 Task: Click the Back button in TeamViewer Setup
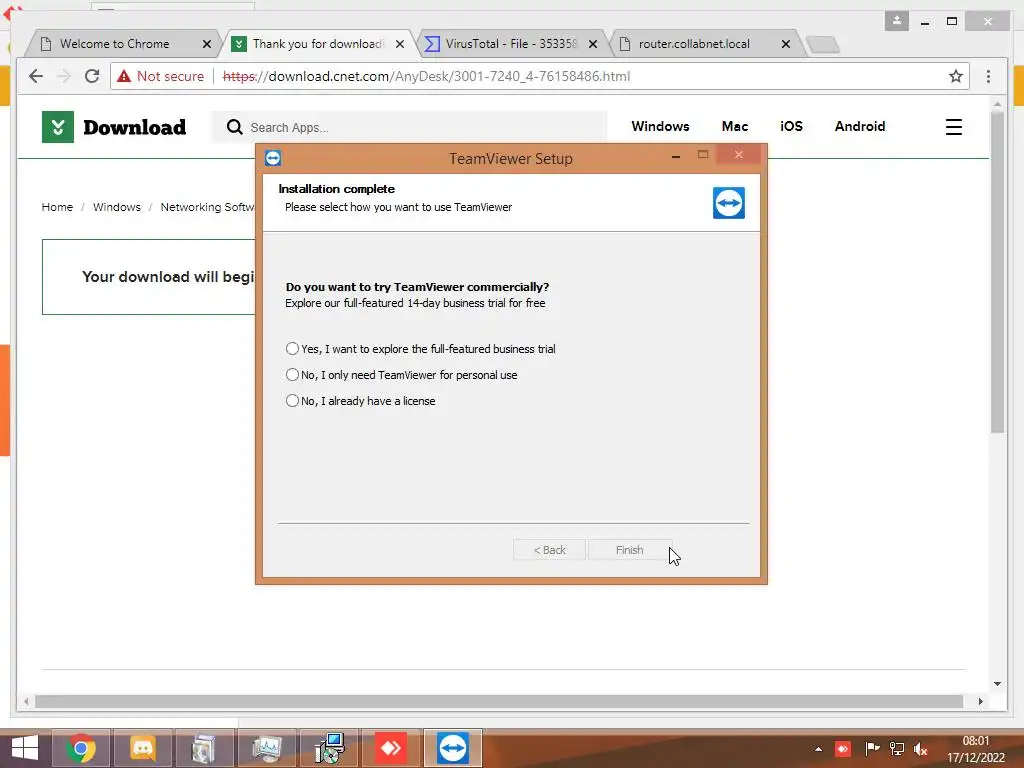pyautogui.click(x=549, y=550)
